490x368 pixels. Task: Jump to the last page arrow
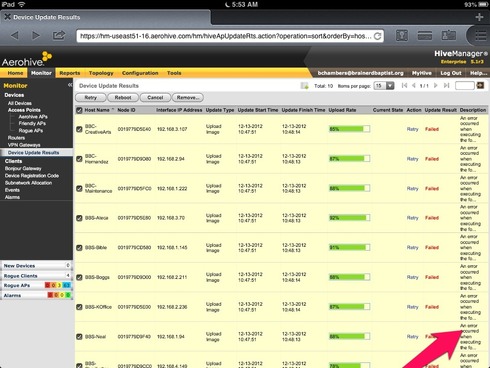(x=446, y=86)
